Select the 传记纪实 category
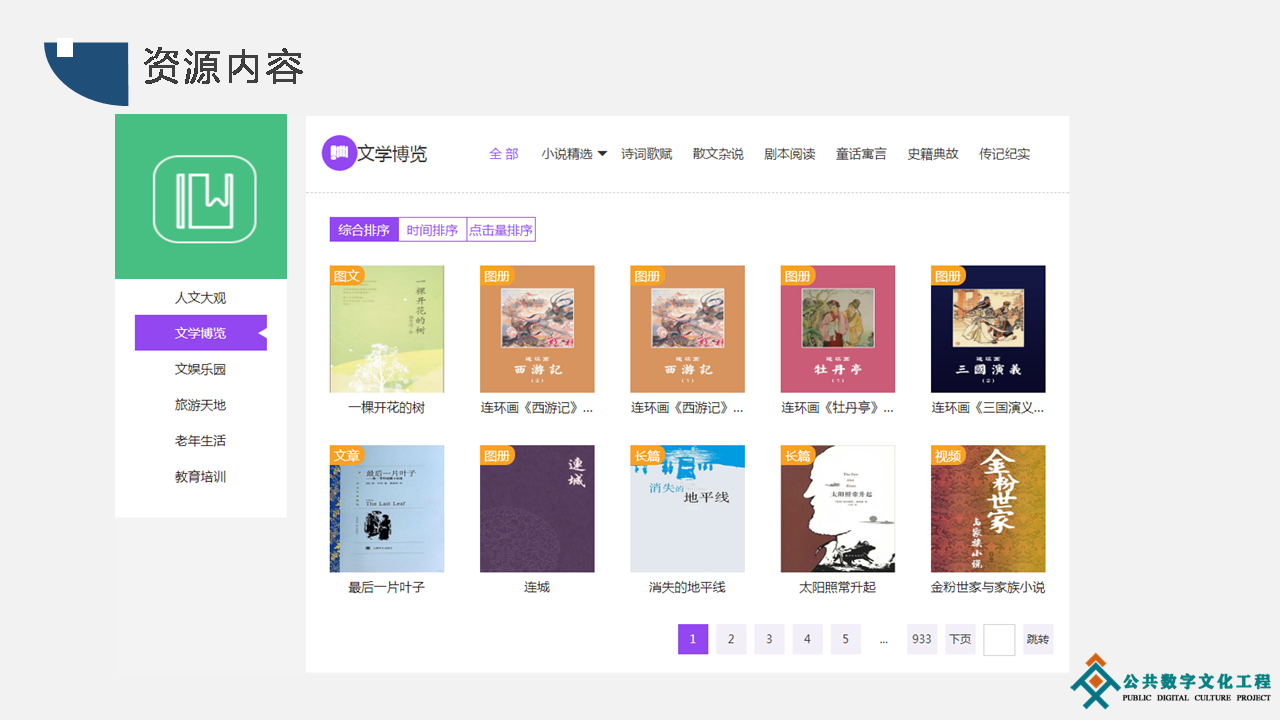The width and height of the screenshot is (1280, 720). click(x=1004, y=154)
